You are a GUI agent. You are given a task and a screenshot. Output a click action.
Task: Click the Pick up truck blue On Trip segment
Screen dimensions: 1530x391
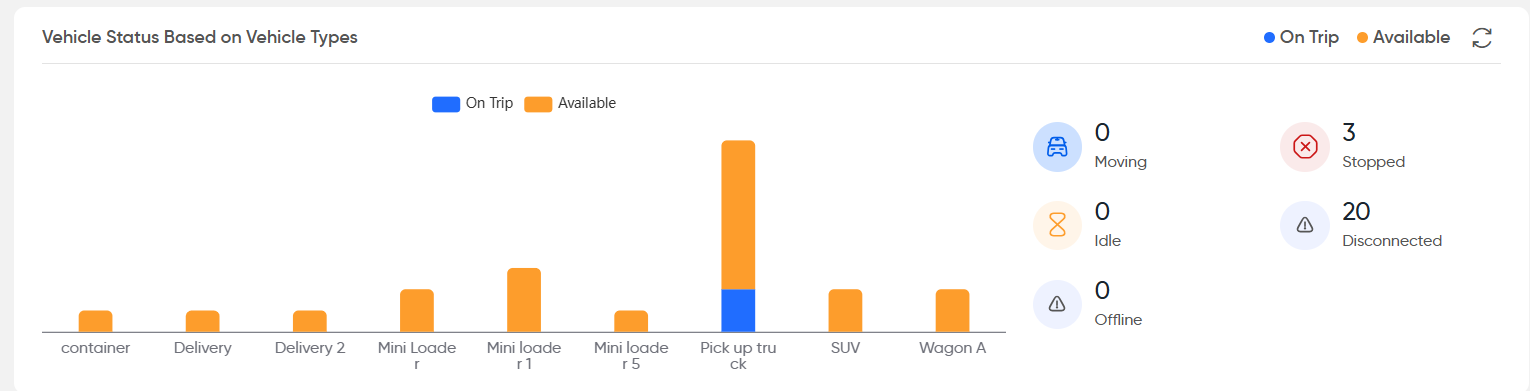738,311
